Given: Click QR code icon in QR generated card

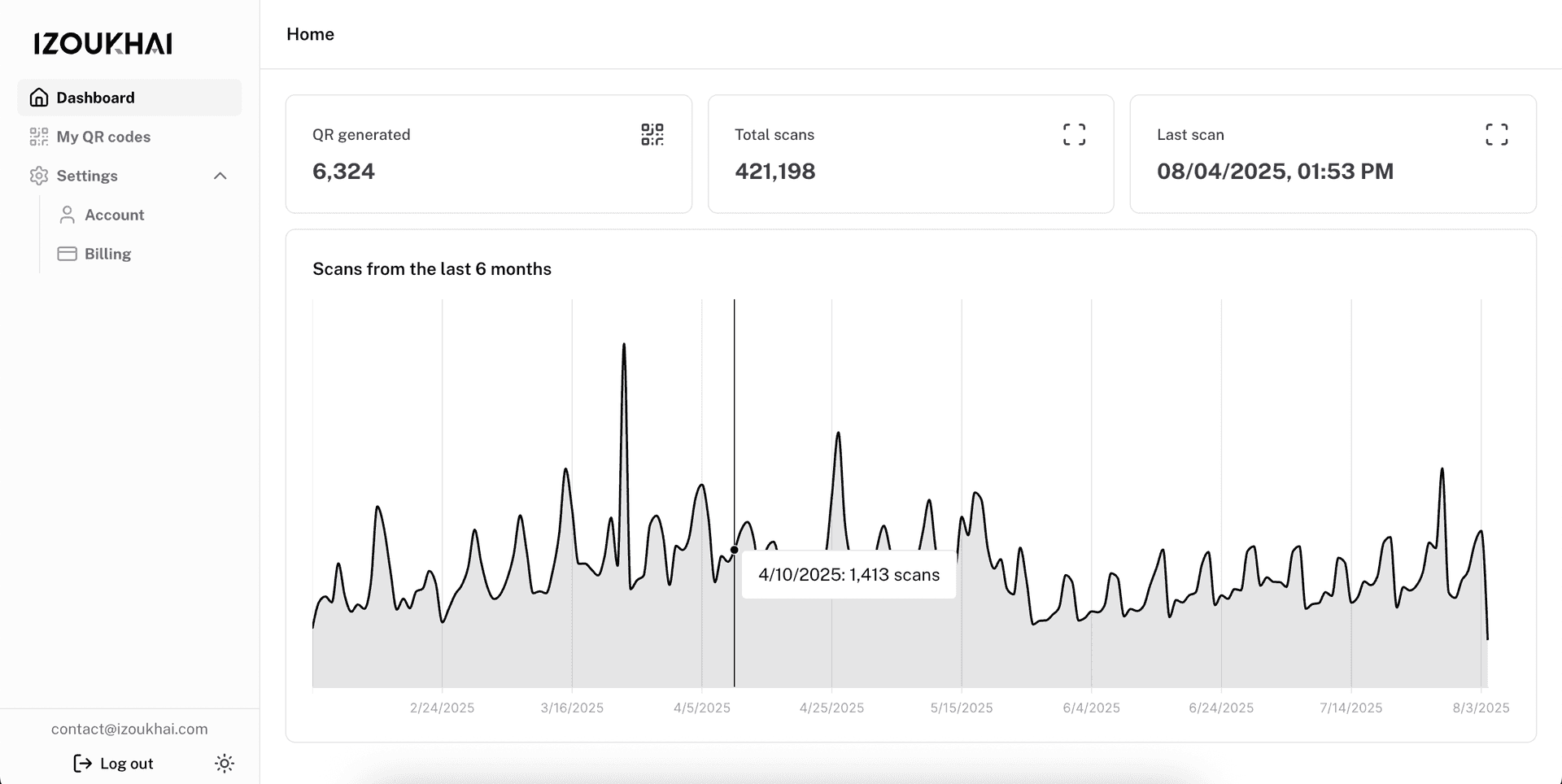Looking at the screenshot, I should point(652,135).
